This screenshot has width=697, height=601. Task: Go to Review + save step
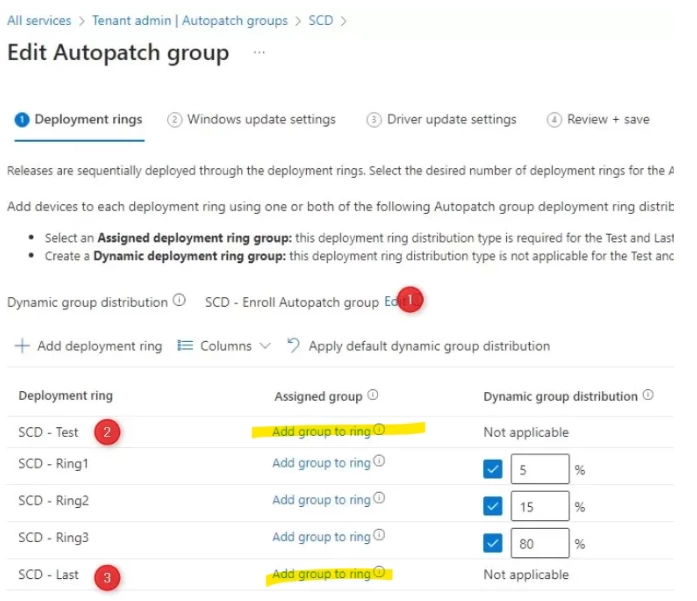point(598,120)
